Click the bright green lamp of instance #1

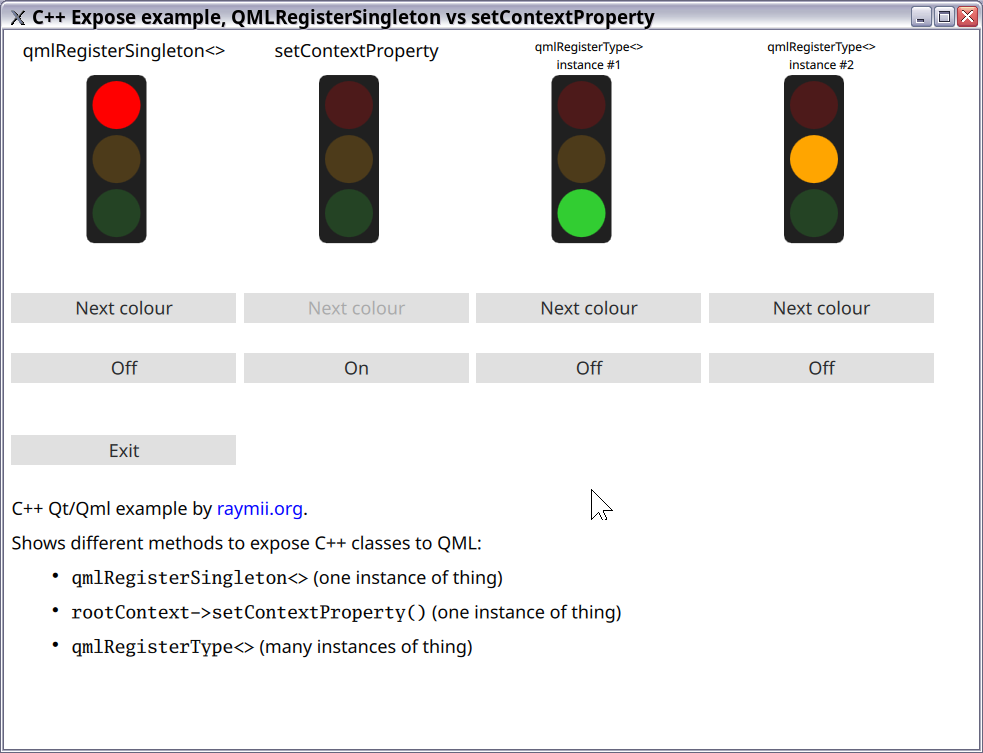(x=581, y=212)
